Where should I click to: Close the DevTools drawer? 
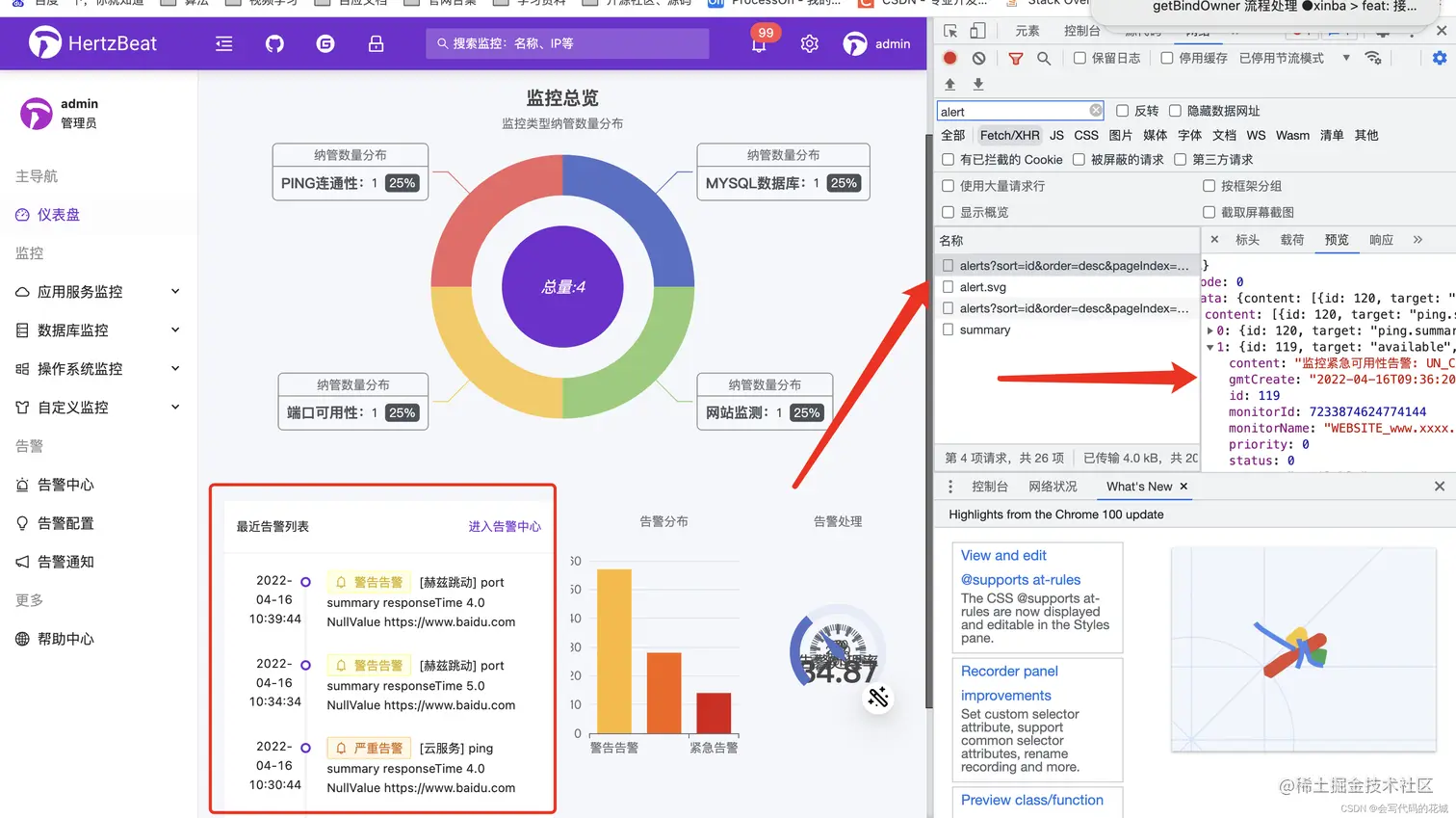coord(1440,487)
